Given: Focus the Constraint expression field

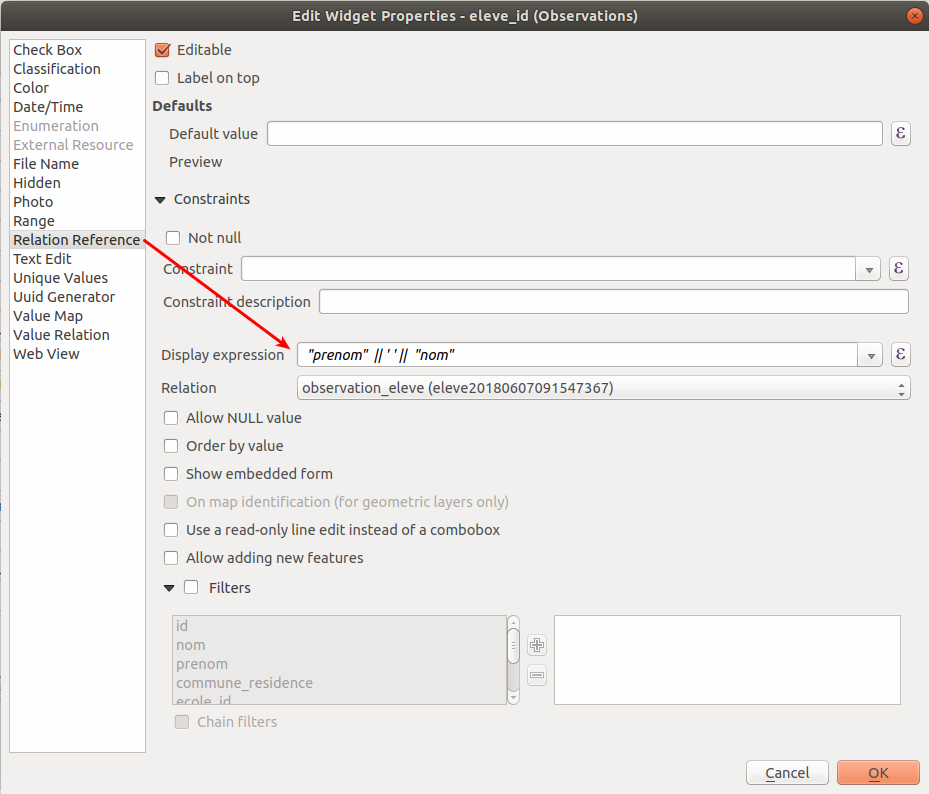Looking at the screenshot, I should coord(548,268).
